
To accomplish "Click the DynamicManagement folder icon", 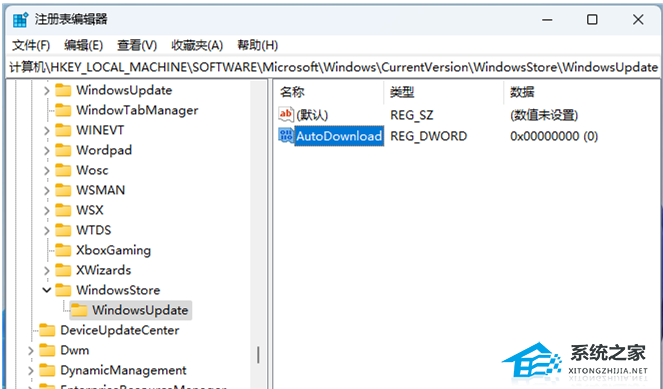I will [47, 370].
